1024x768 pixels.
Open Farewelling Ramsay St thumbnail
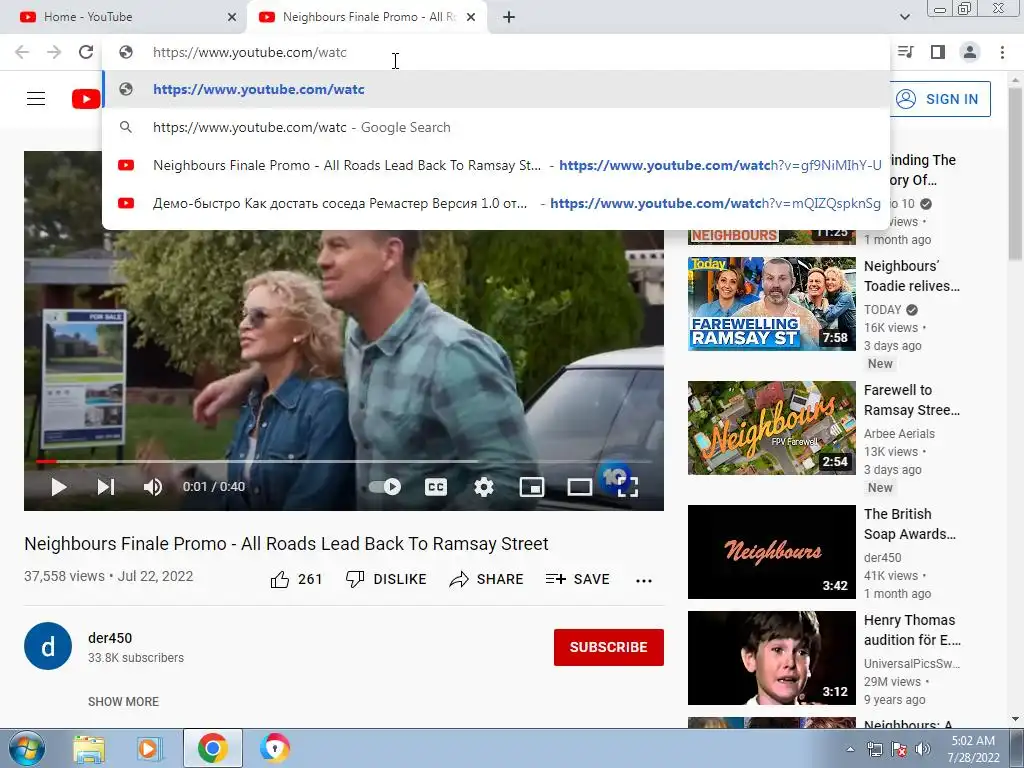tap(771, 304)
